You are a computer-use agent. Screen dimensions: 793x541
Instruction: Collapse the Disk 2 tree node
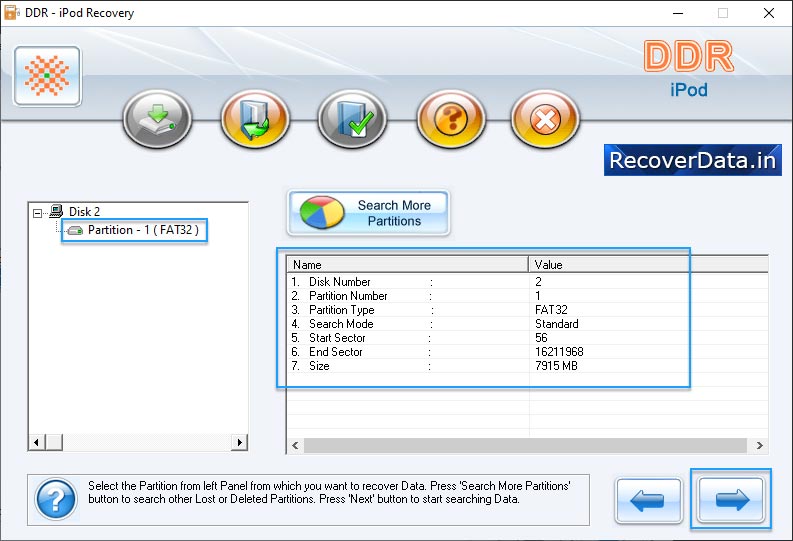coord(37,213)
